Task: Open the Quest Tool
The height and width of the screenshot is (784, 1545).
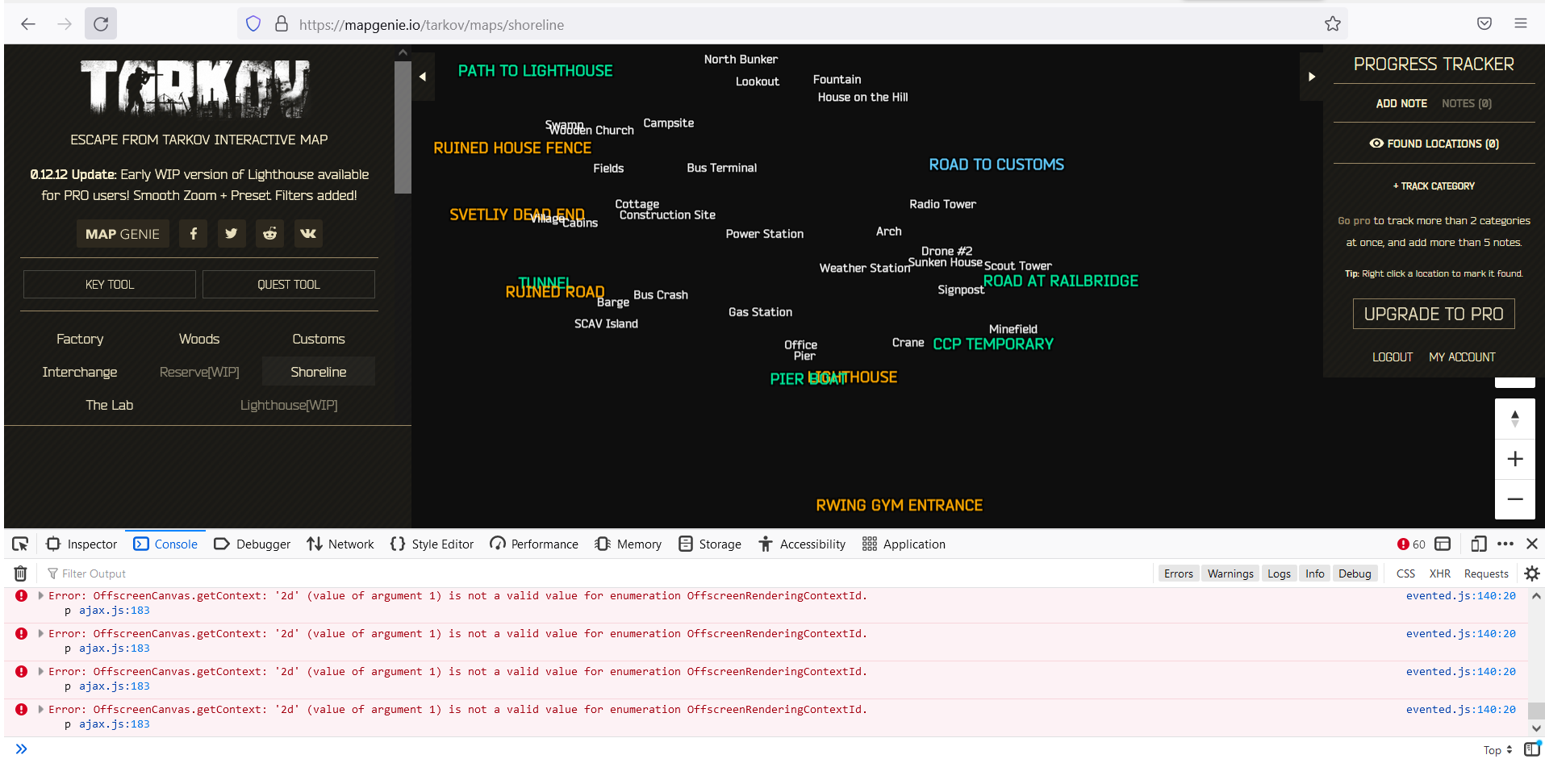Action: (x=288, y=284)
